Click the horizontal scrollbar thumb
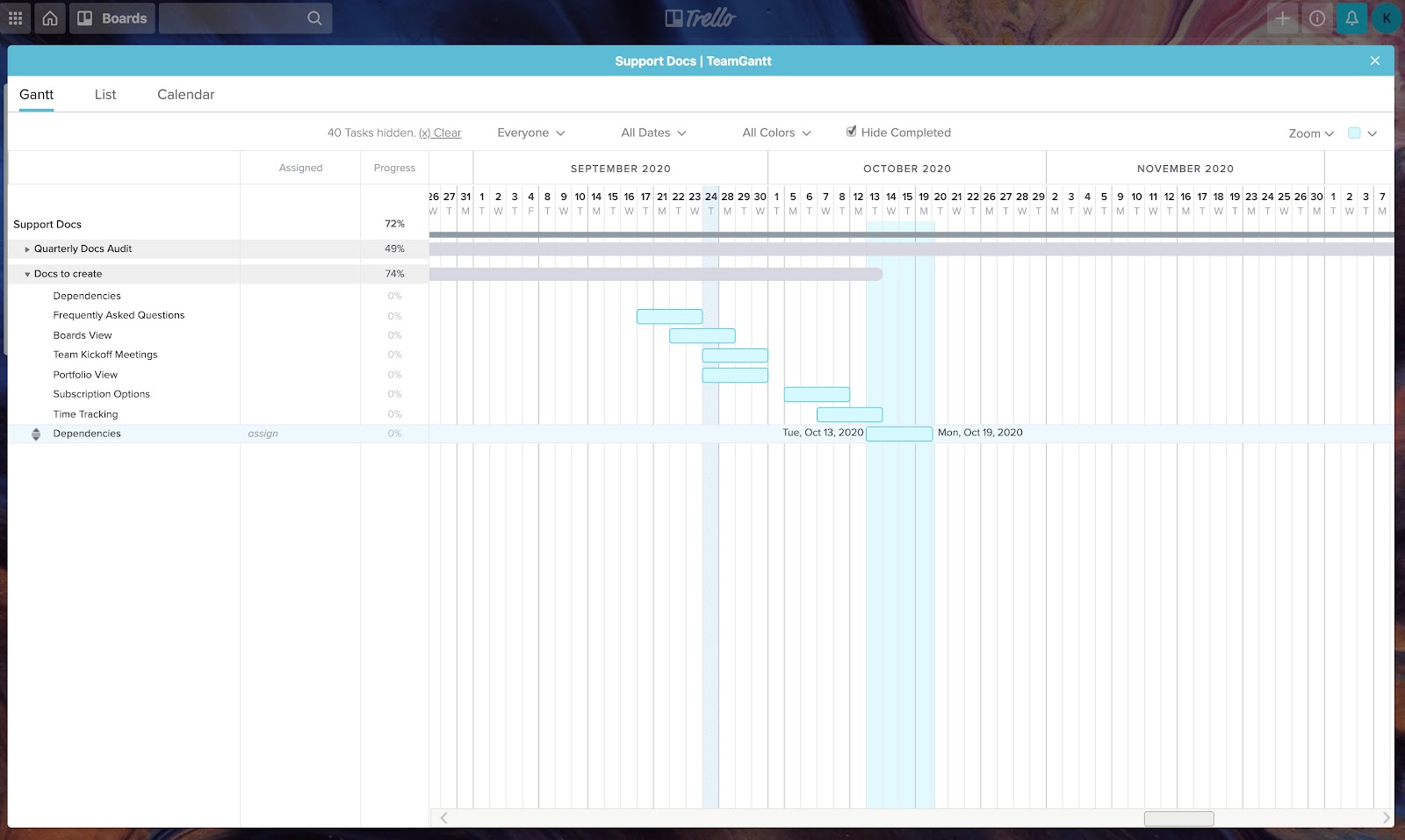1405x840 pixels. coord(1178,818)
